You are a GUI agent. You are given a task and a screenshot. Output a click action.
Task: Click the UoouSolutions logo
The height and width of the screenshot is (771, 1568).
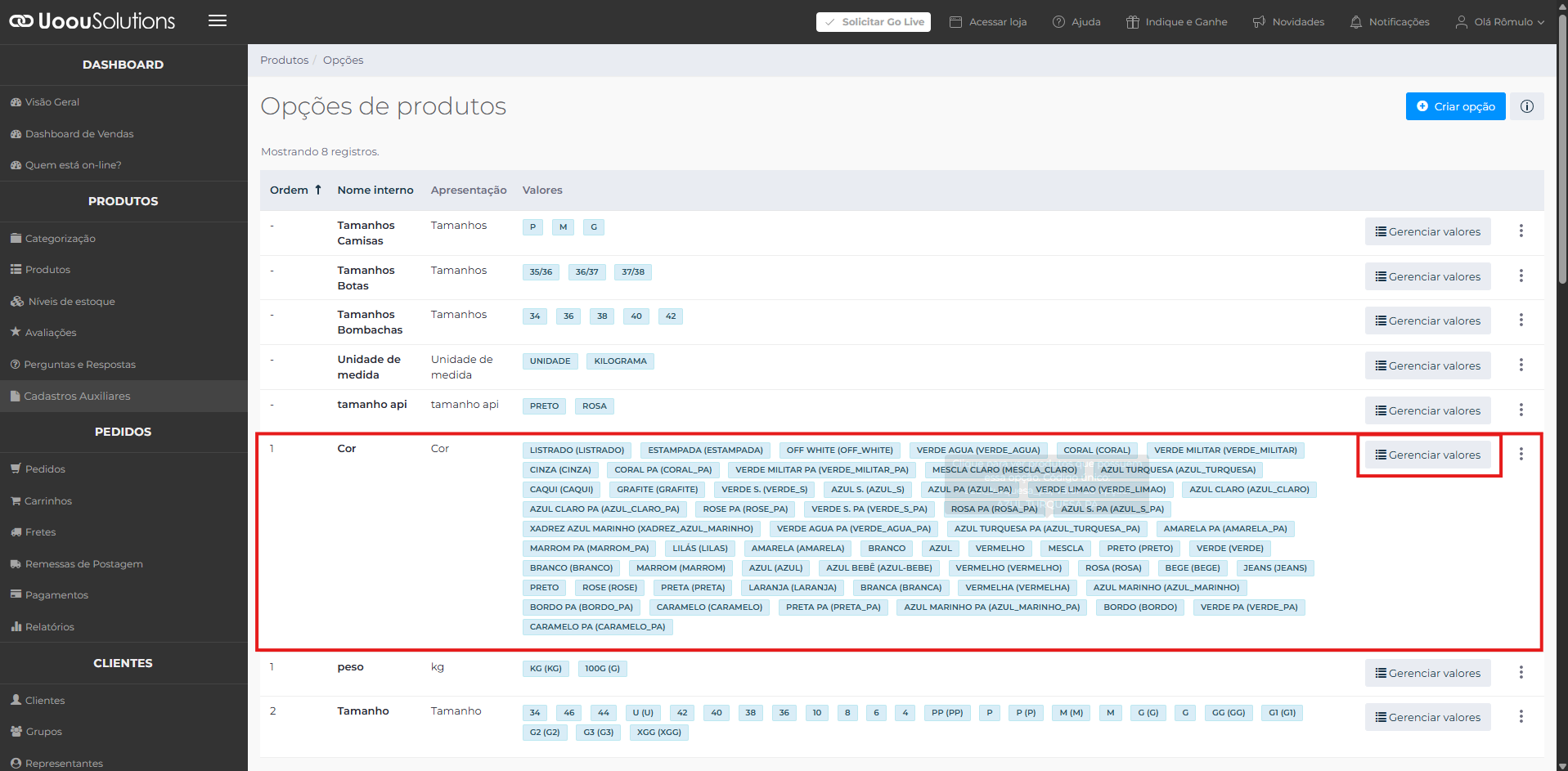[92, 21]
